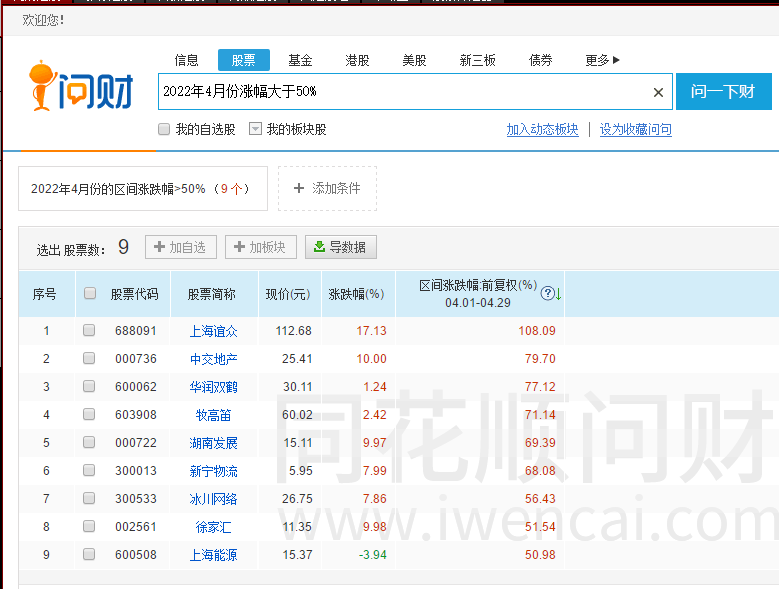Open the 设为收藏问句 link
Image resolution: width=779 pixels, height=589 pixels.
click(635, 129)
